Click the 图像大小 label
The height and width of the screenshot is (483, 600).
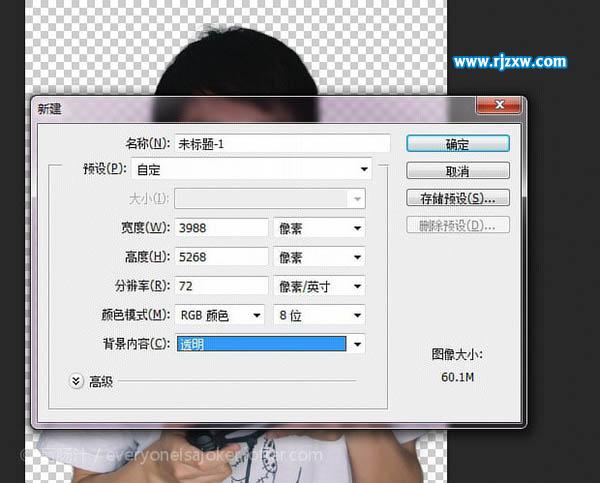[x=457, y=354]
